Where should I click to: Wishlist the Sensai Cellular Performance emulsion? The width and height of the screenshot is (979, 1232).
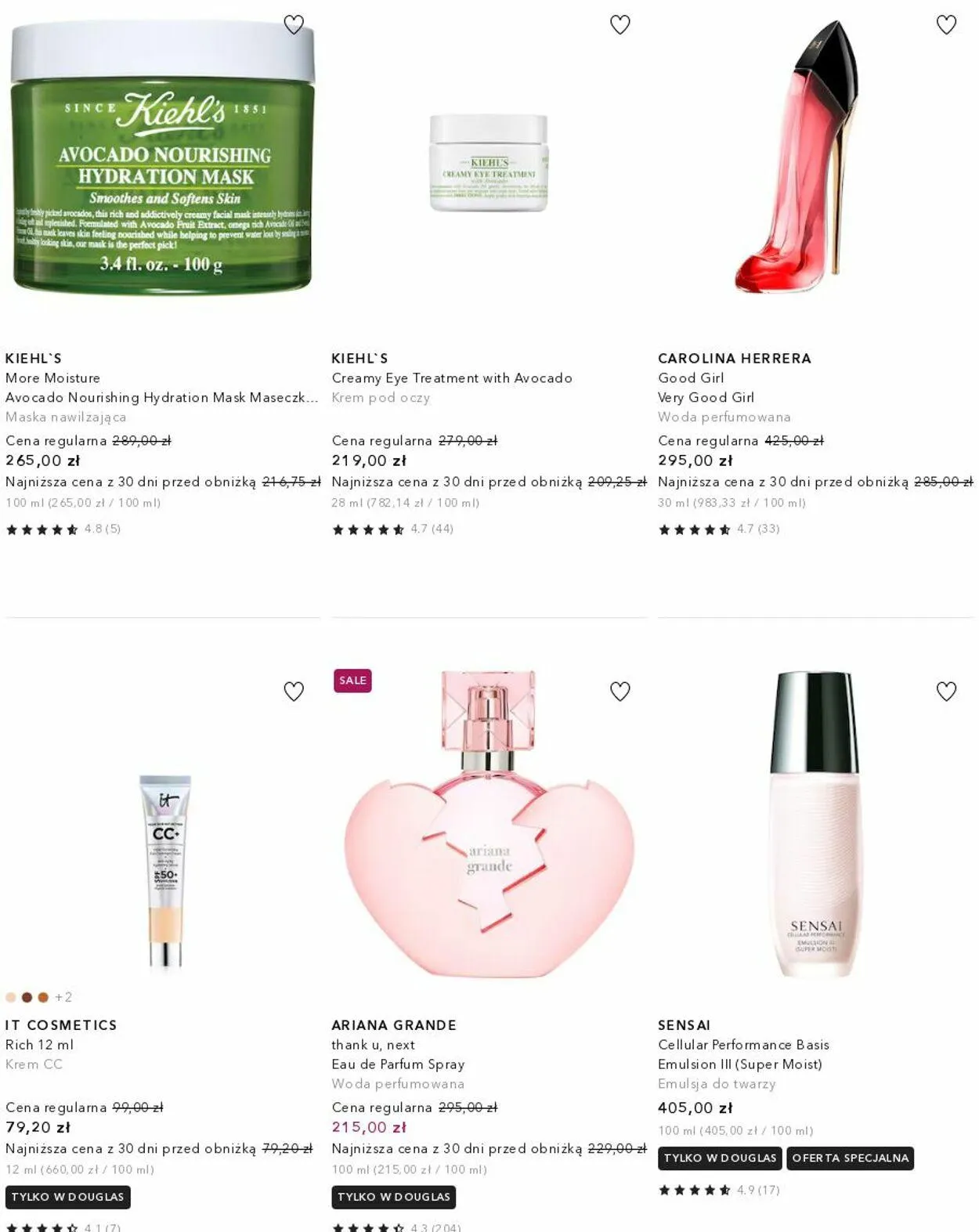(946, 692)
